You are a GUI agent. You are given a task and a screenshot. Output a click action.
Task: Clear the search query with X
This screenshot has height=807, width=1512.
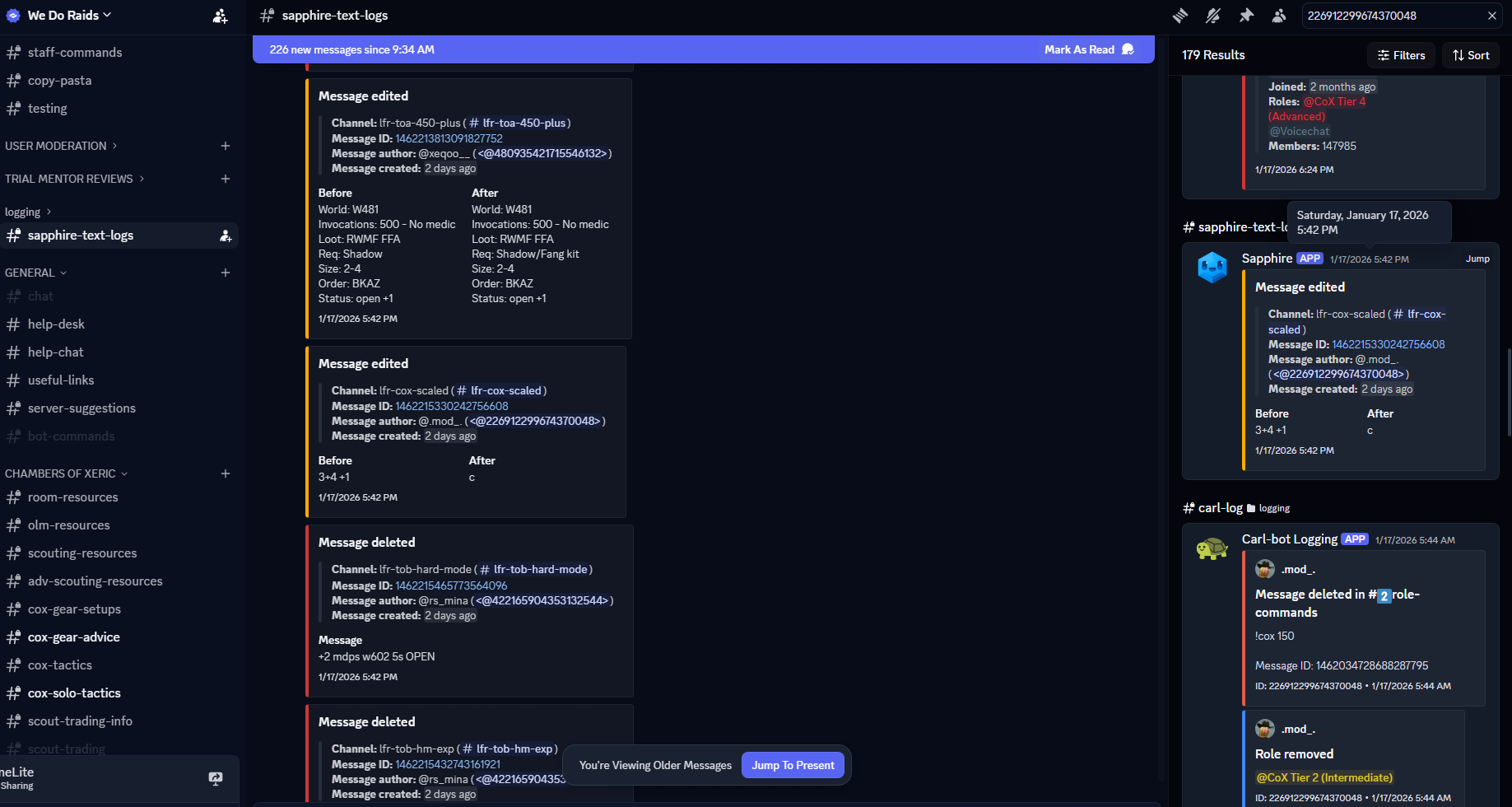click(1491, 16)
